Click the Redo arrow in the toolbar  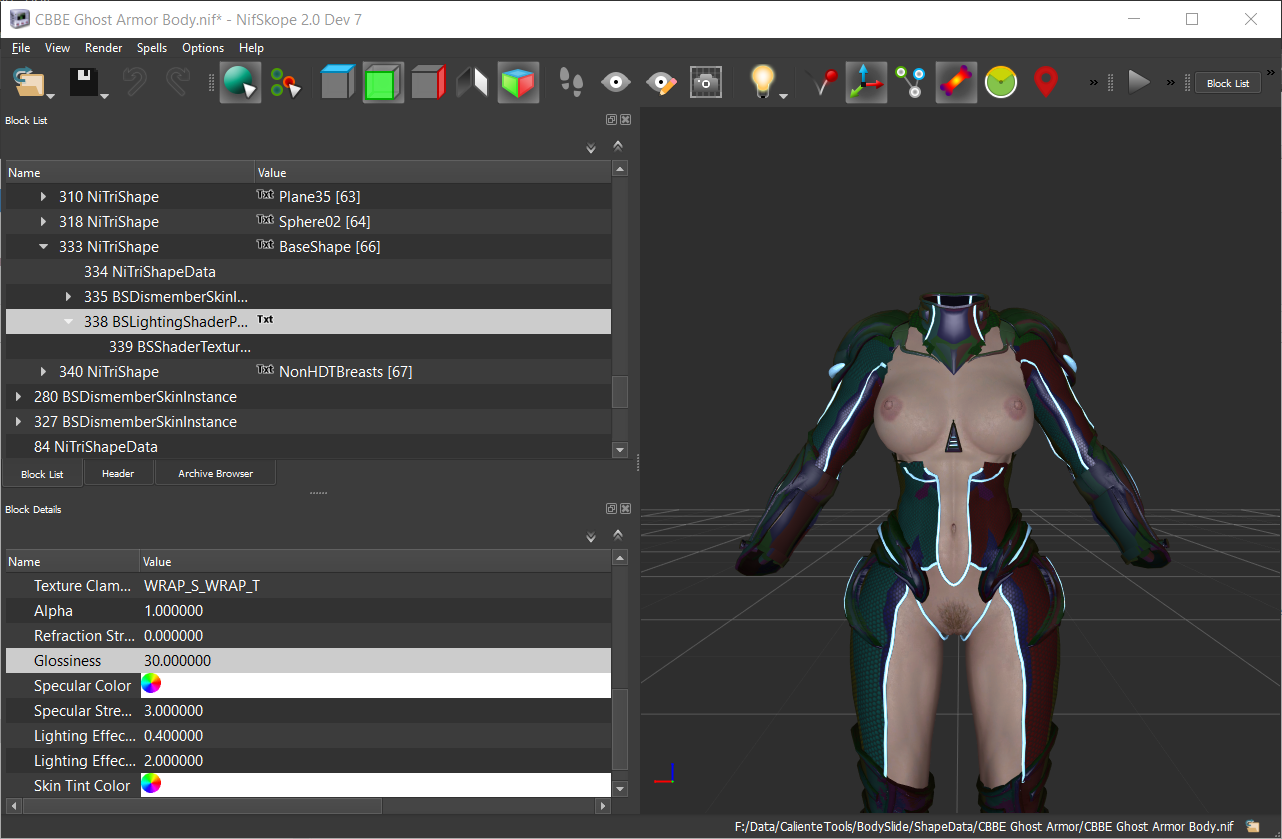click(x=179, y=83)
